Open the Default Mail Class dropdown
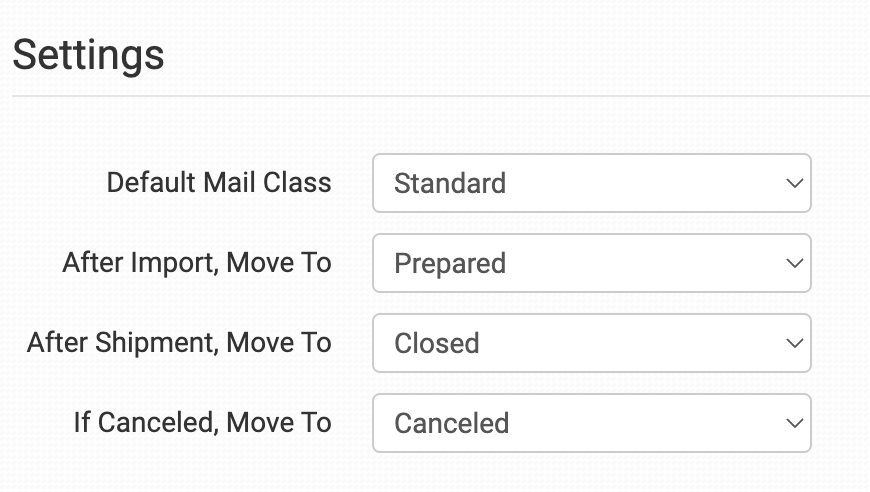The height and width of the screenshot is (492, 870). [x=591, y=183]
